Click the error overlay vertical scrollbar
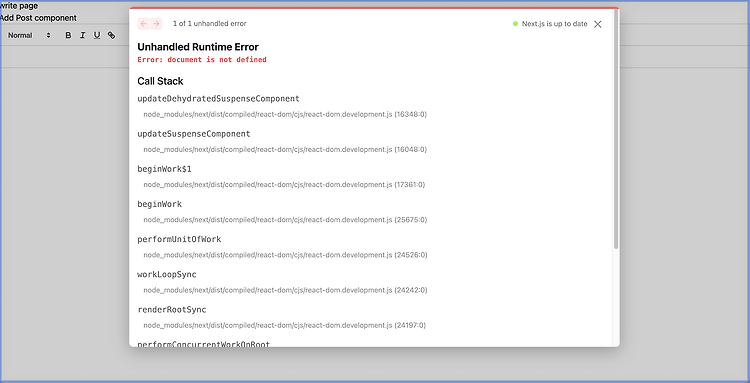The width and height of the screenshot is (750, 383). point(616,129)
